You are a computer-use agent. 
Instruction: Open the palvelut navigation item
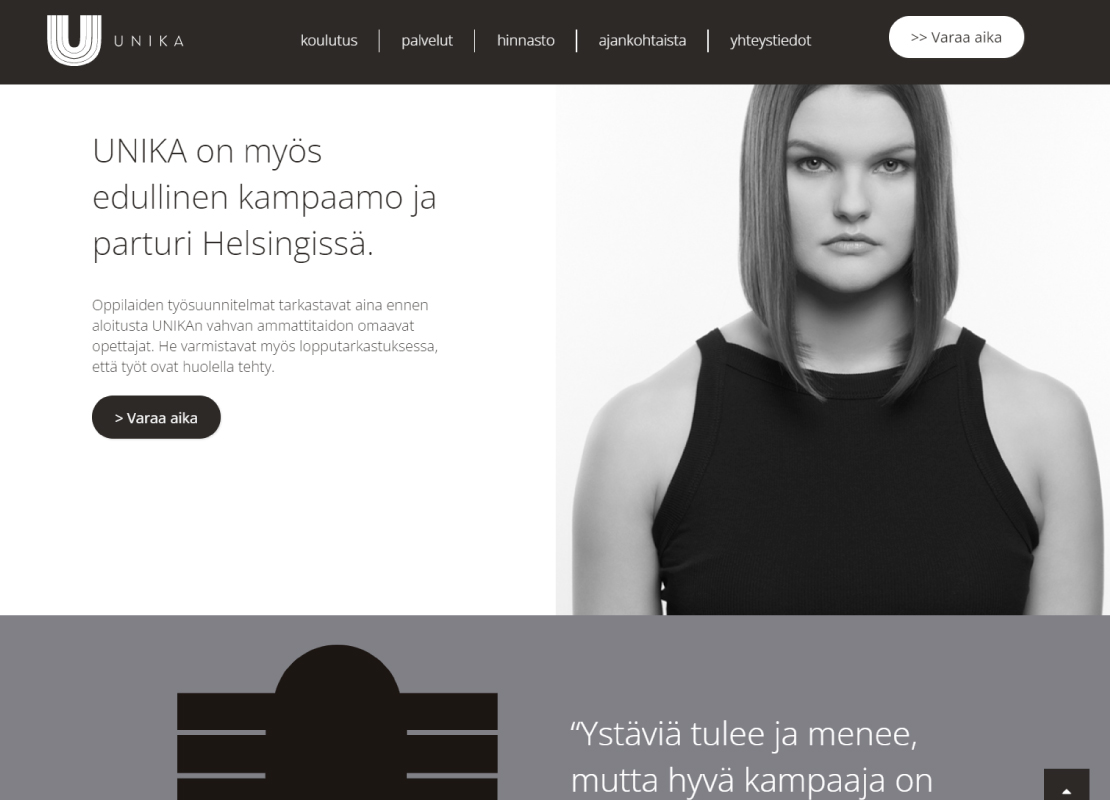427,40
